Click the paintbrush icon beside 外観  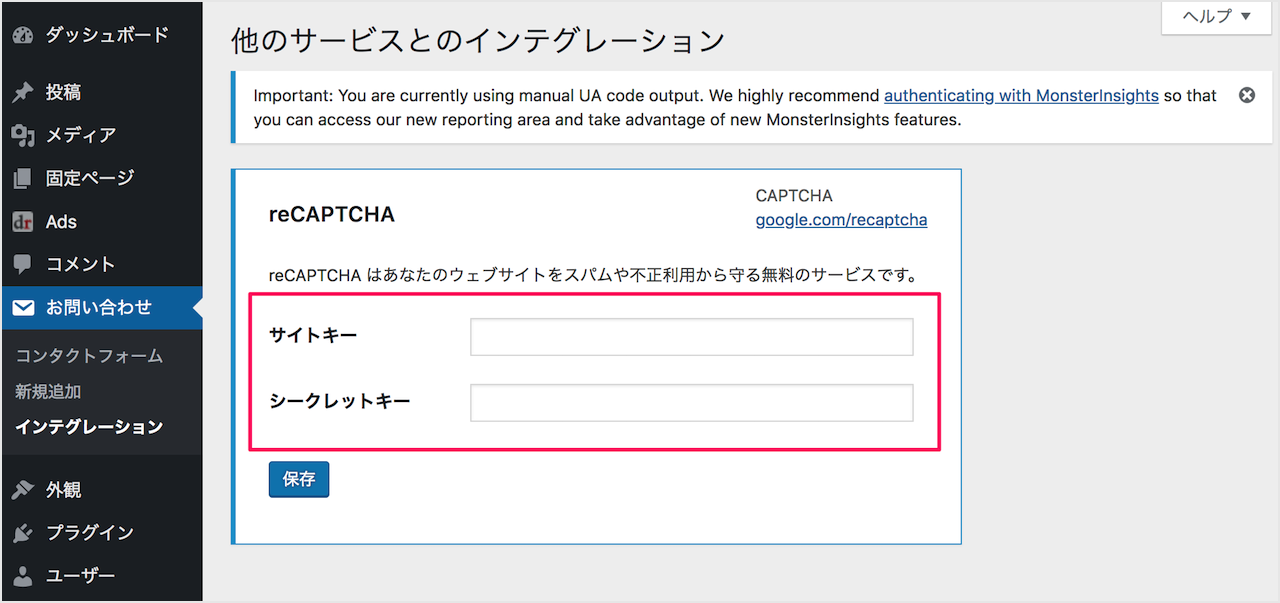pos(24,490)
